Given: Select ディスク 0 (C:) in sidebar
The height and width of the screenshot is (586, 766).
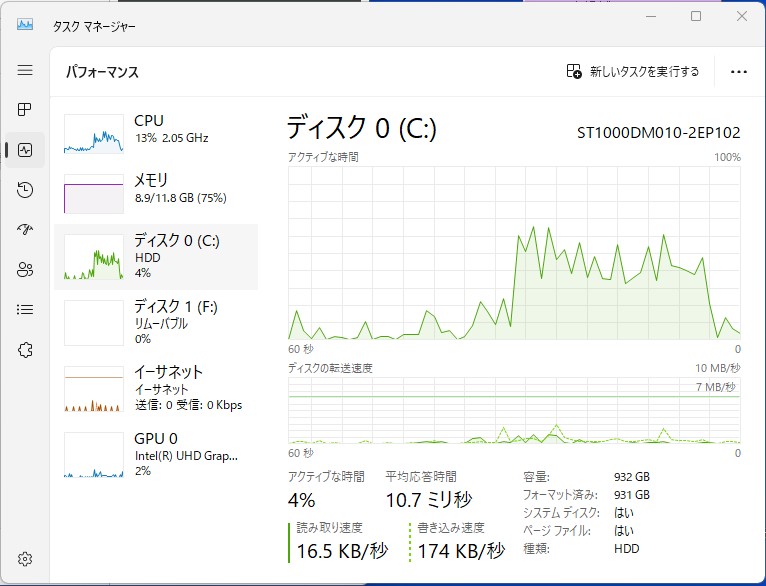Looking at the screenshot, I should click(x=156, y=257).
